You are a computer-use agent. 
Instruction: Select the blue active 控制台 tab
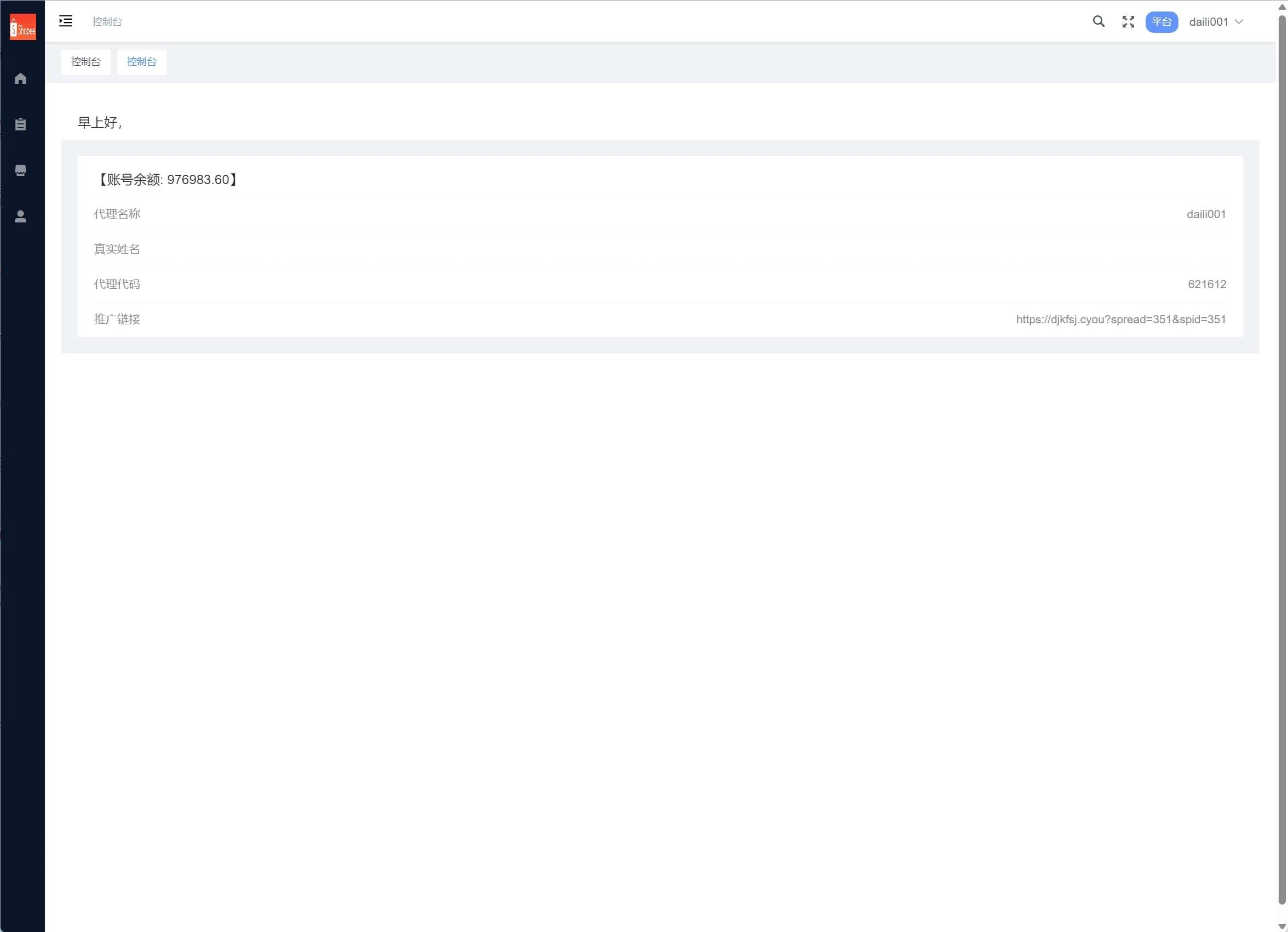coord(141,61)
